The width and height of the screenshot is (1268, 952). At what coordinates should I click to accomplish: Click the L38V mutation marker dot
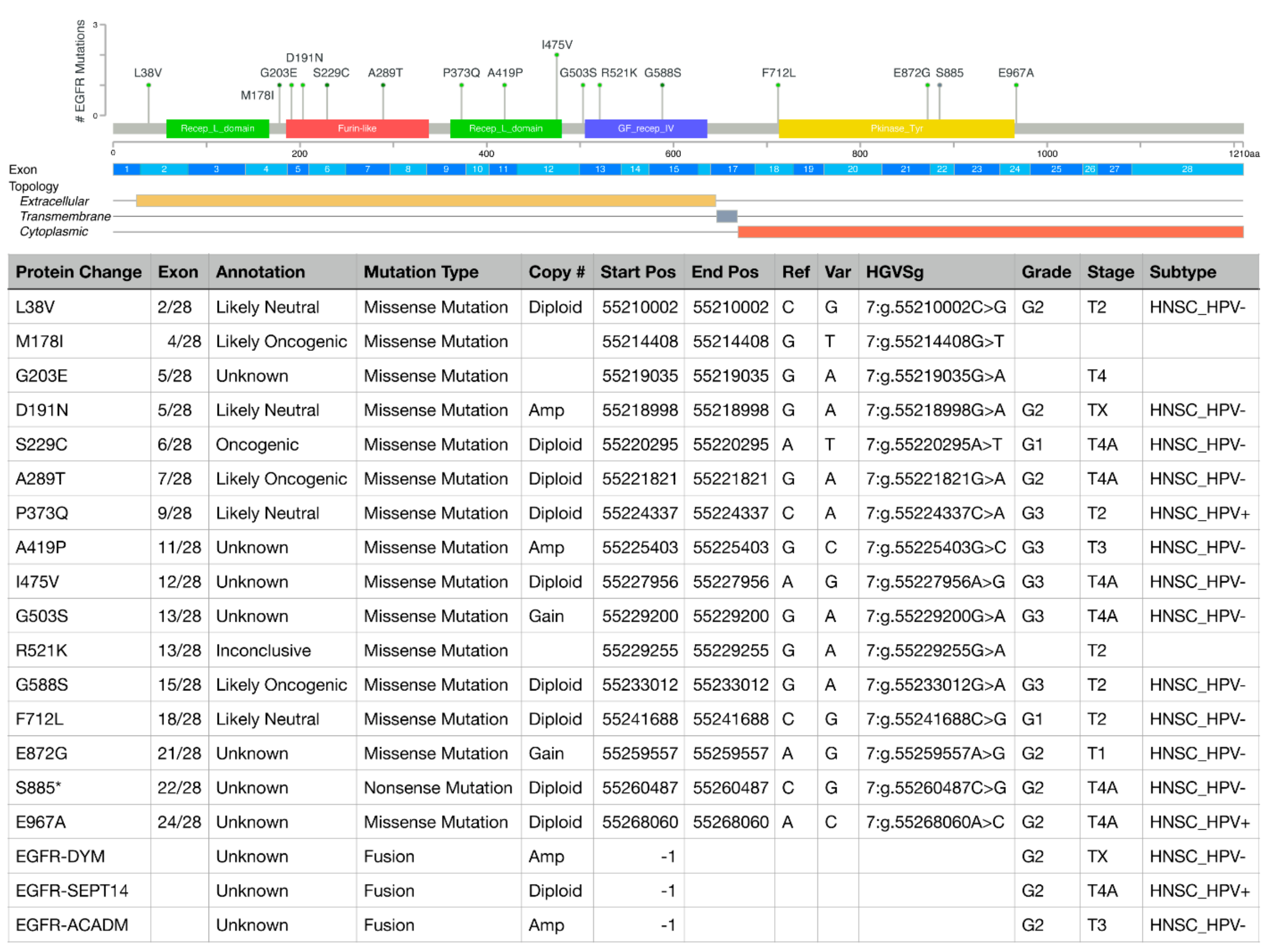point(149,85)
